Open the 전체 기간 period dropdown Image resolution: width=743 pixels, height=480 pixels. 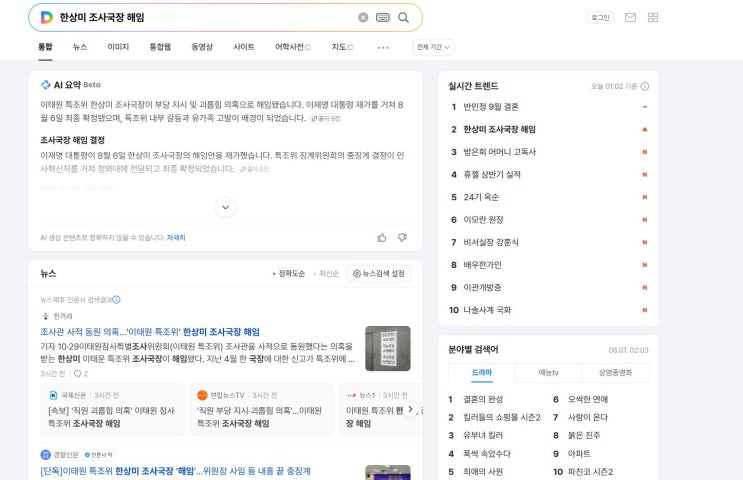click(433, 47)
